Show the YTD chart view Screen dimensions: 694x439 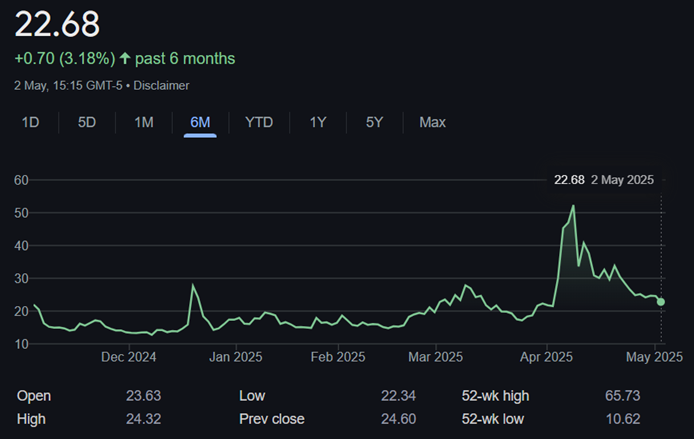click(x=259, y=122)
